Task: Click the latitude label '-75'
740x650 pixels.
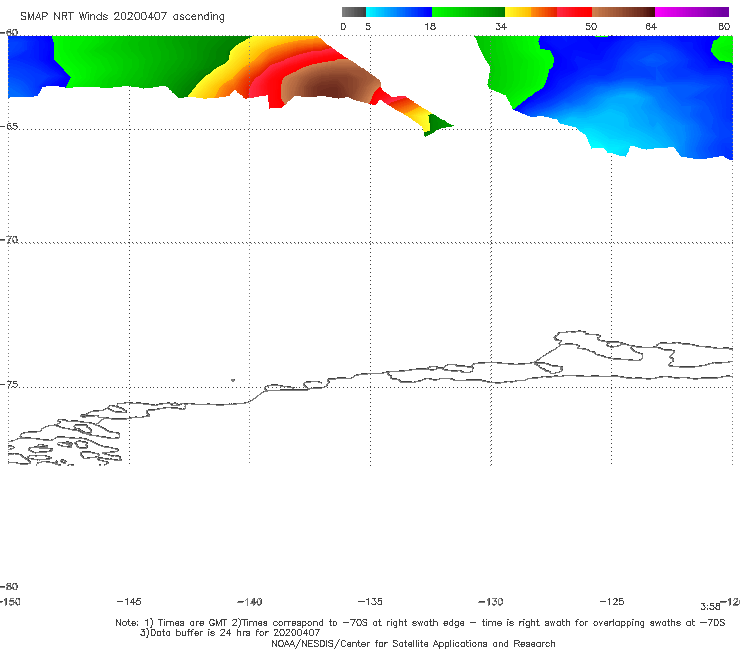Action: [9, 385]
